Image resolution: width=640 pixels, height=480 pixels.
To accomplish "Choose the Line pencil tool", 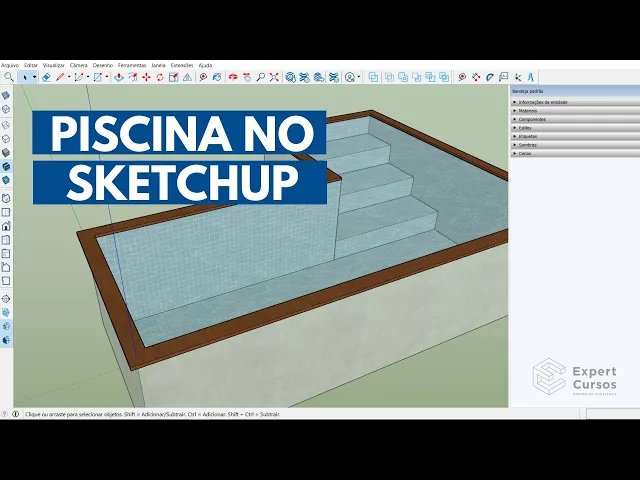I will point(60,77).
